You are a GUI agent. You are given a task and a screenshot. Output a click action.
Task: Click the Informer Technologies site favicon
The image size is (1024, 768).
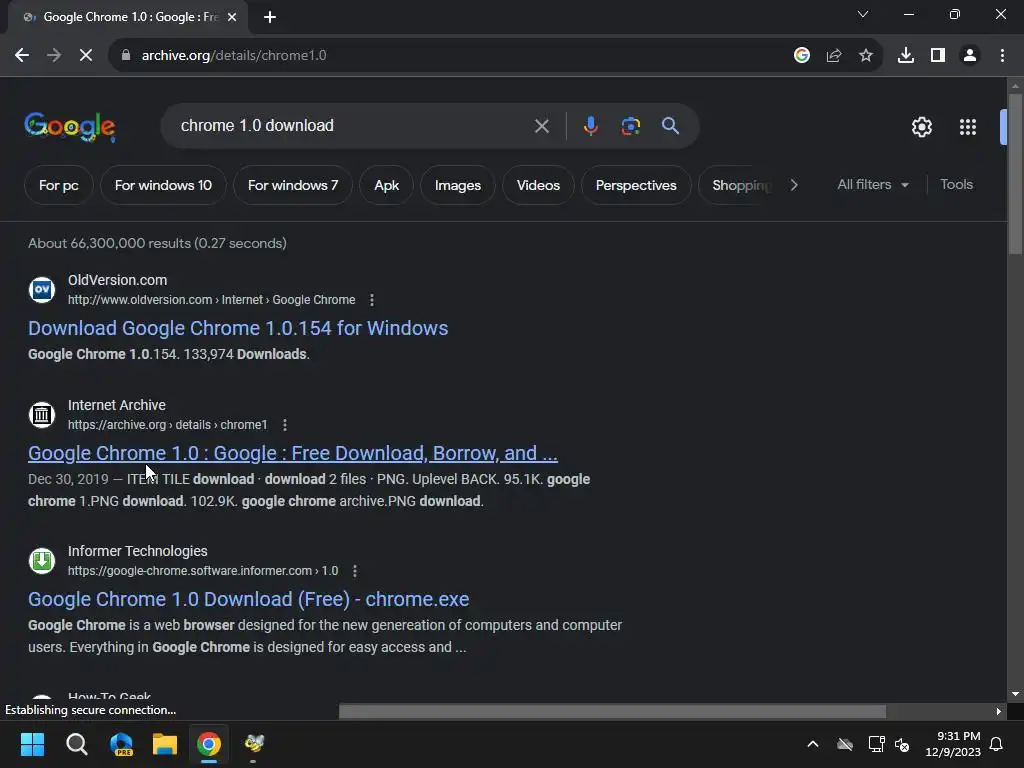[42, 560]
